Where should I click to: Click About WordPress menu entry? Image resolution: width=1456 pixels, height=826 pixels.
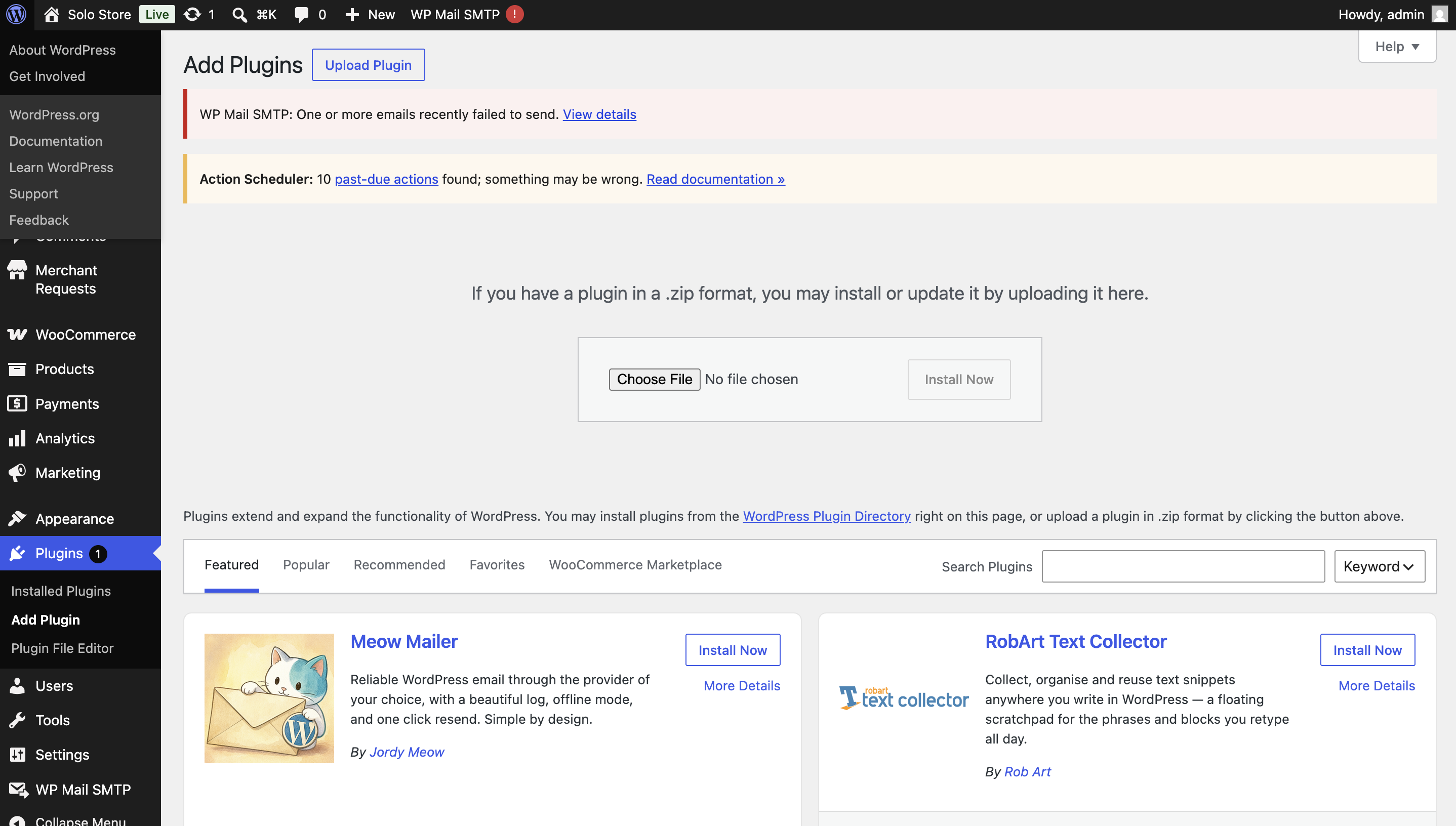click(x=62, y=50)
